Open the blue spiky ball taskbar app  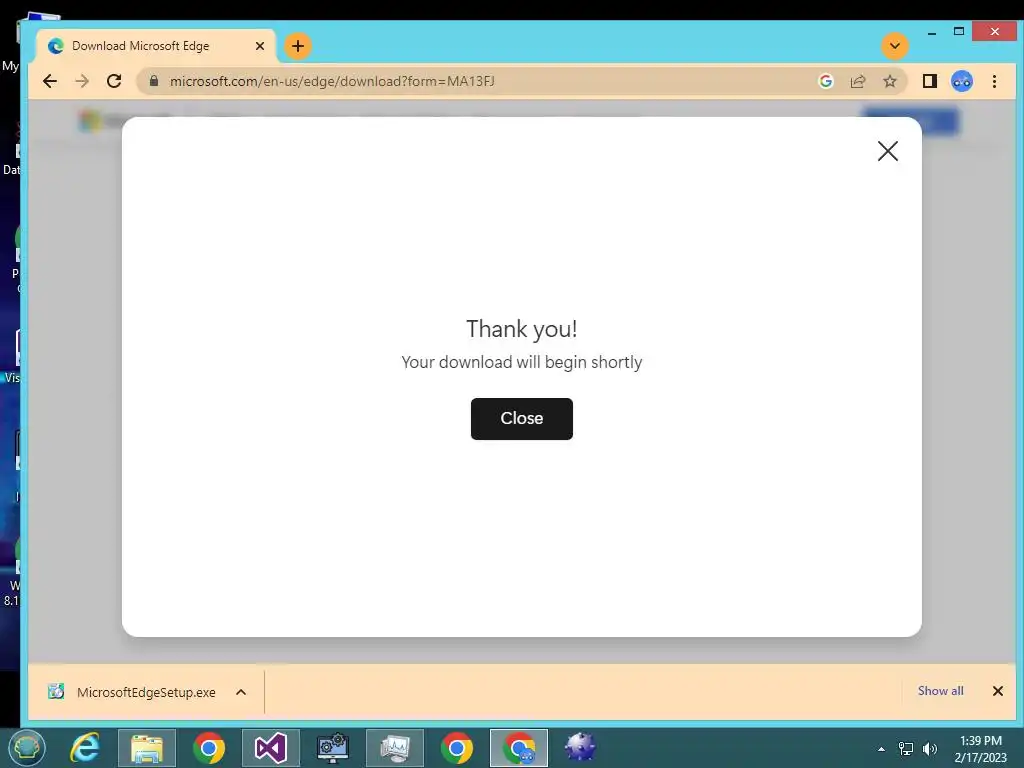[580, 748]
